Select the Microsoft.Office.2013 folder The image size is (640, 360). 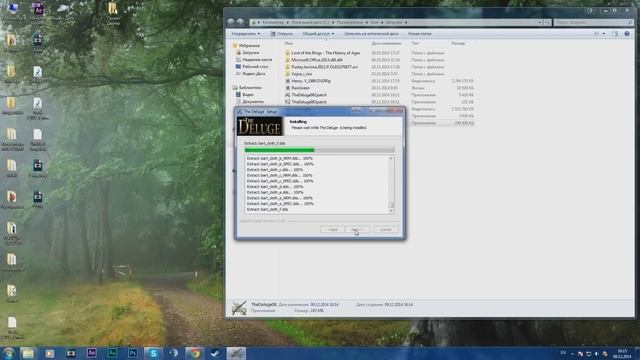click(317, 60)
